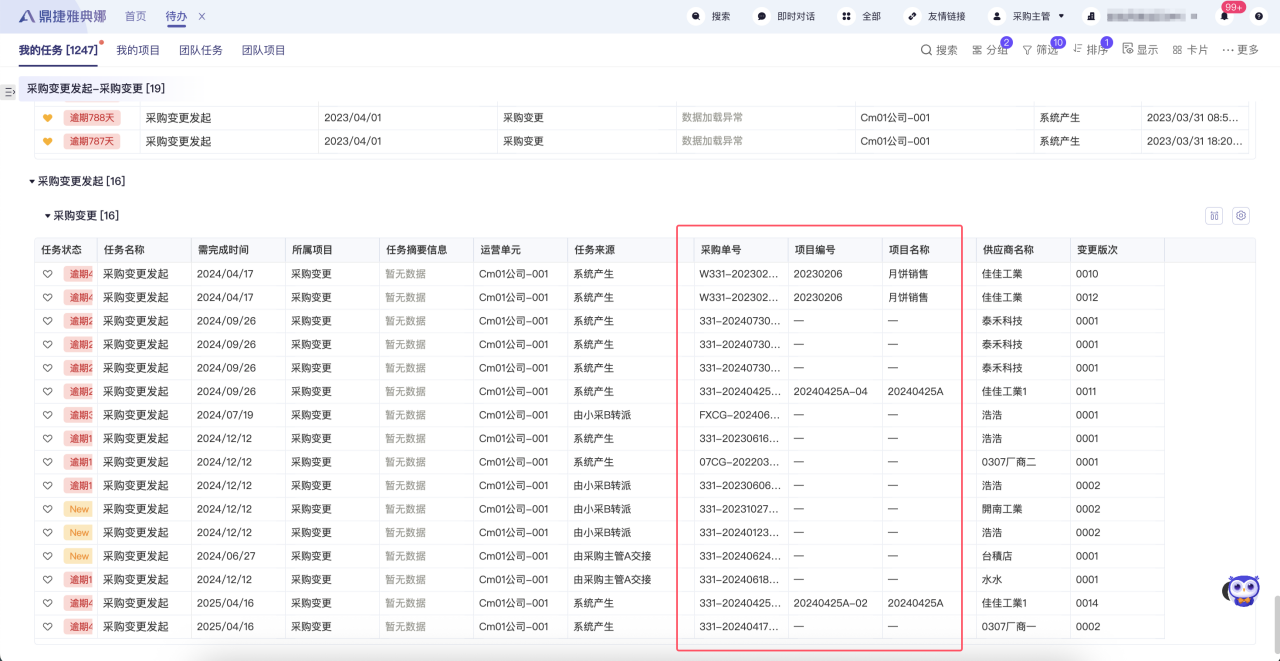Viewport: 1280px width, 661px height.
Task: Close the 待办 tab
Action: pyautogui.click(x=202, y=17)
